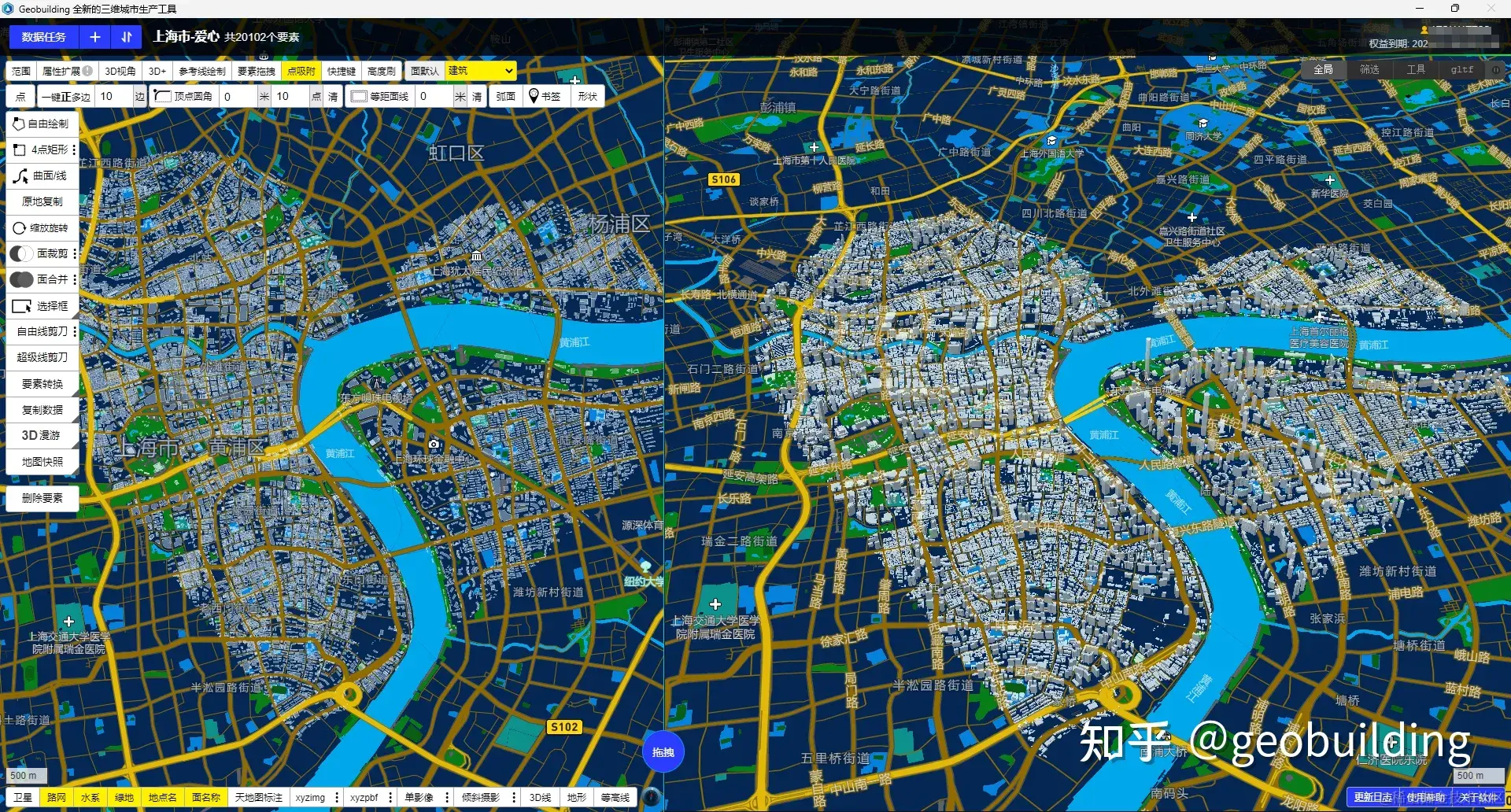Open the xyzimg layer options dots
1511x812 pixels.
point(337,797)
